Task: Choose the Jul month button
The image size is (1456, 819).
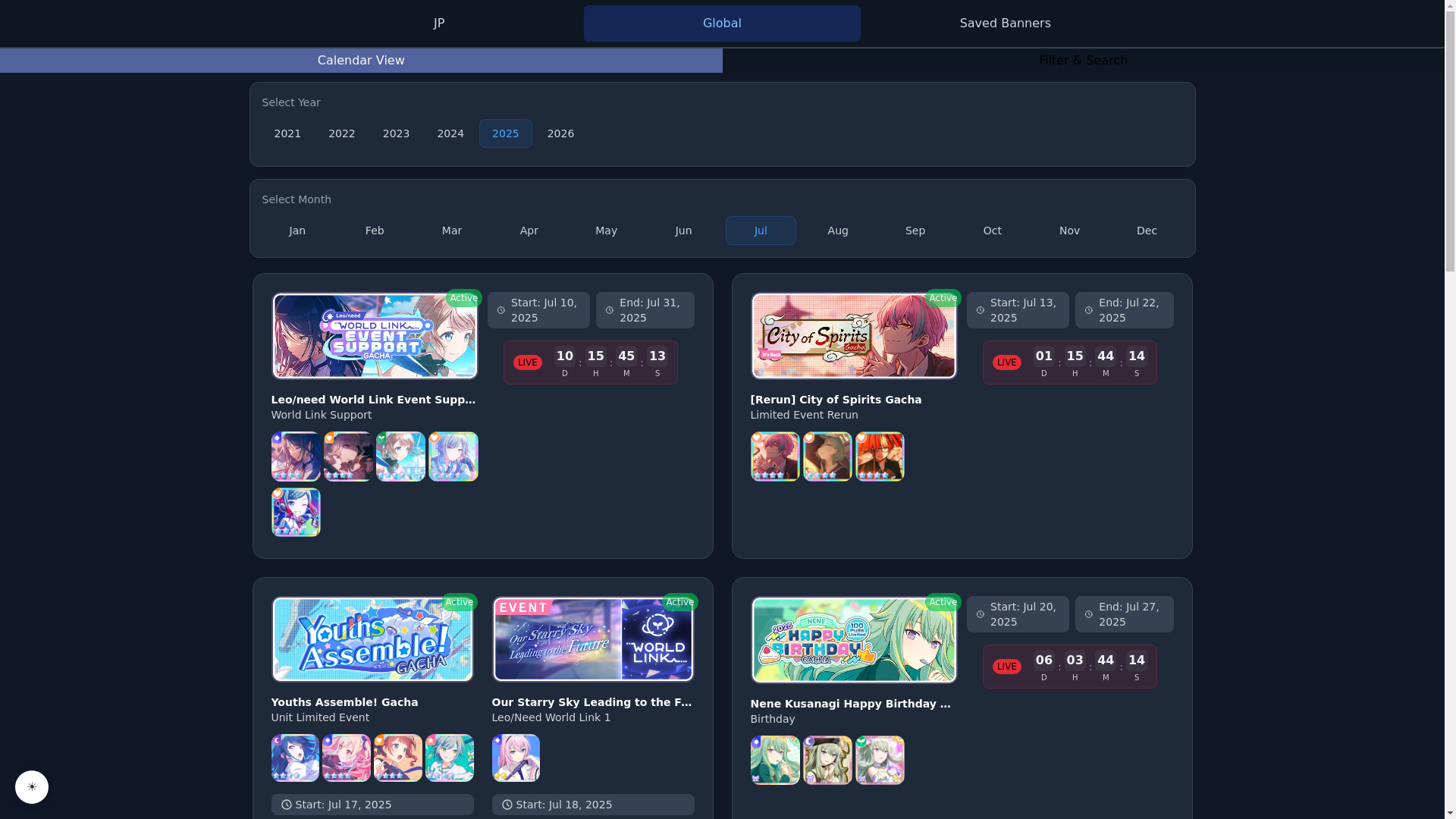Action: (761, 231)
